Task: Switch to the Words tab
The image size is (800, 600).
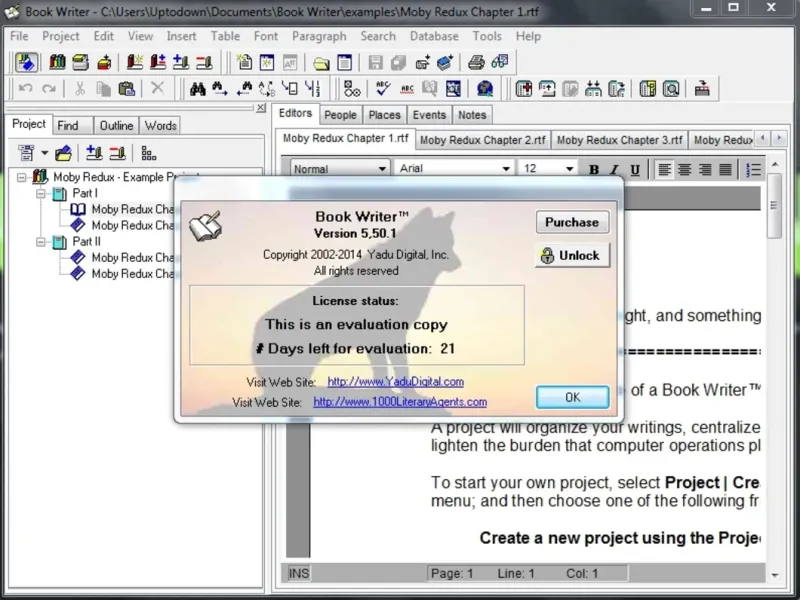Action: [161, 126]
